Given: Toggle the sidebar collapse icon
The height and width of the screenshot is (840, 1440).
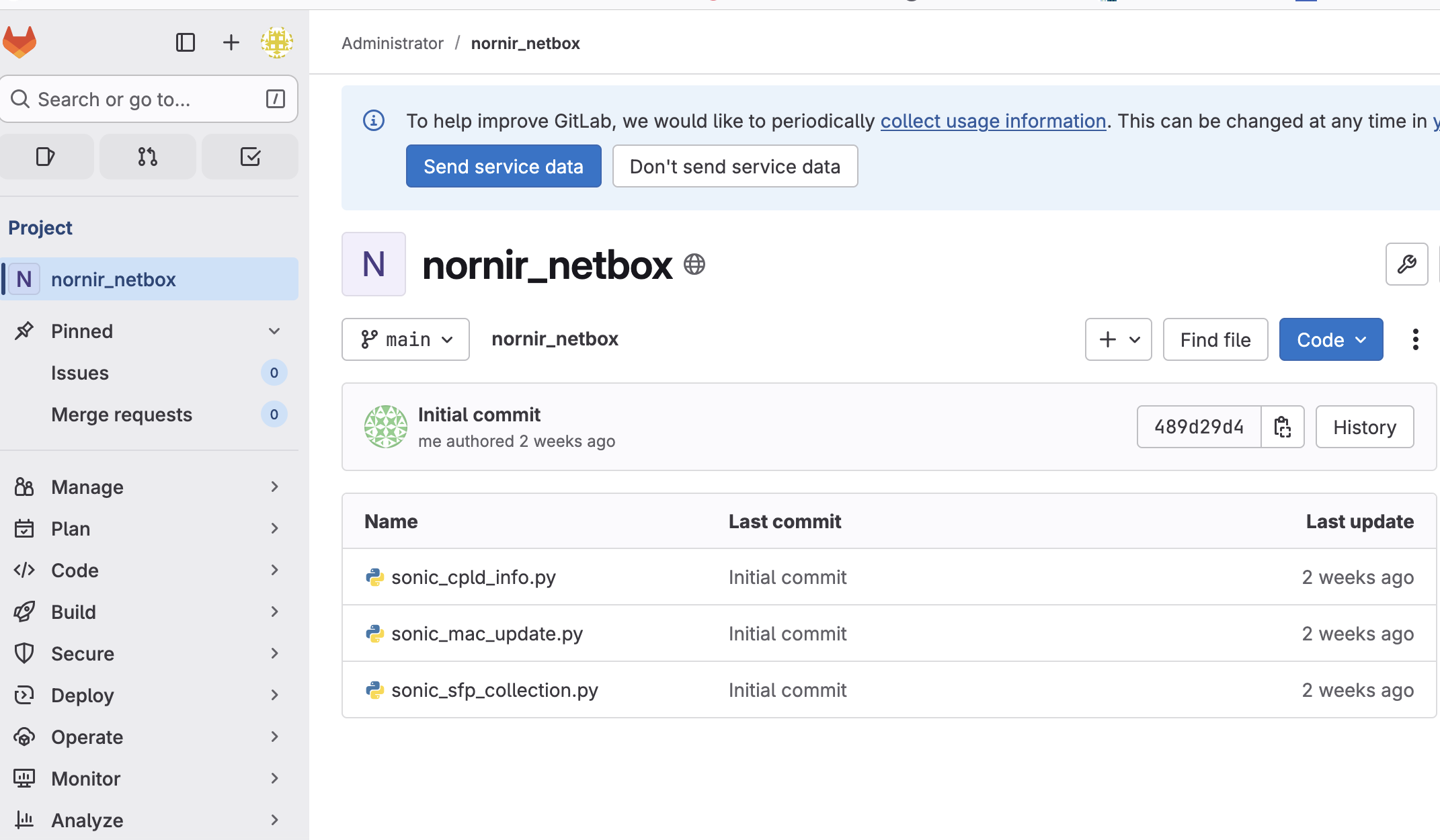Looking at the screenshot, I should [186, 42].
